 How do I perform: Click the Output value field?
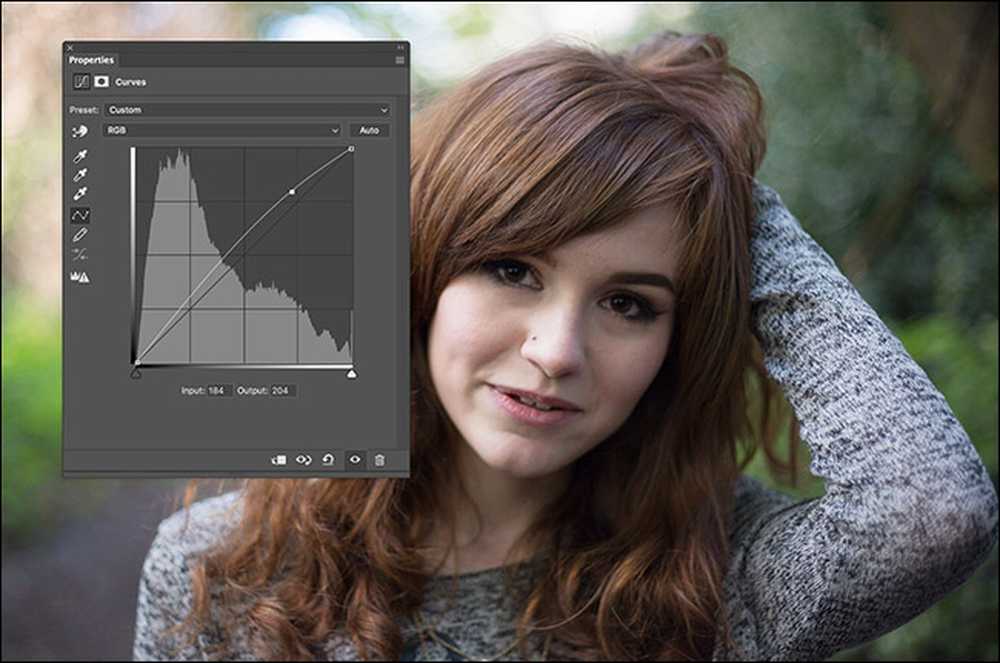(281, 391)
